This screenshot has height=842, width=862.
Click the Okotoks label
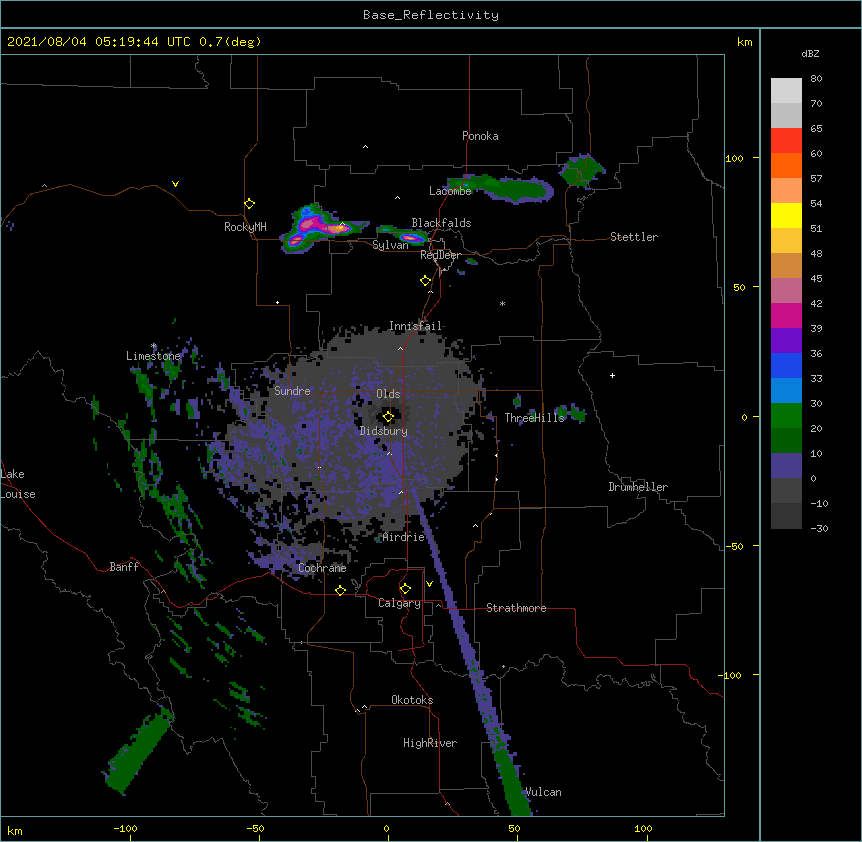point(412,700)
